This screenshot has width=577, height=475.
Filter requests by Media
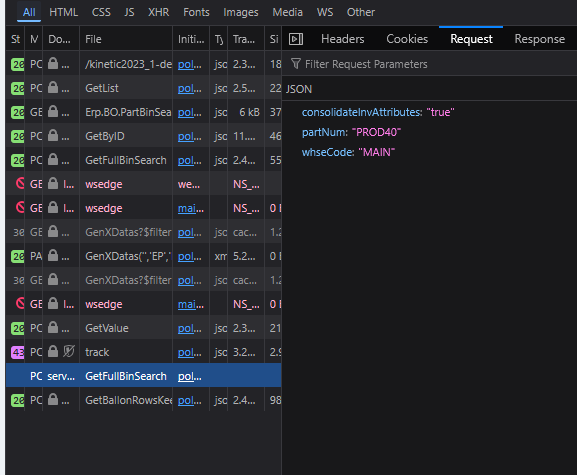click(287, 12)
